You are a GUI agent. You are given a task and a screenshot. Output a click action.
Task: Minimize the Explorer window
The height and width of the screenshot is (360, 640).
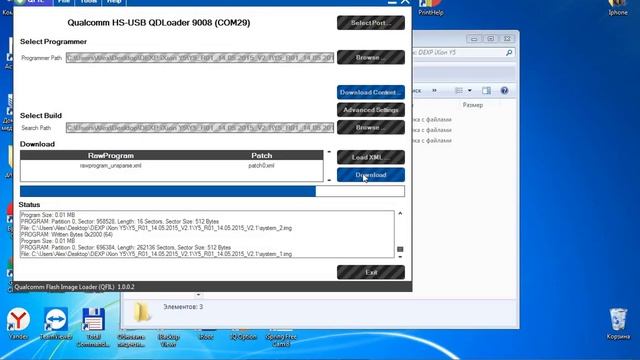474,39
